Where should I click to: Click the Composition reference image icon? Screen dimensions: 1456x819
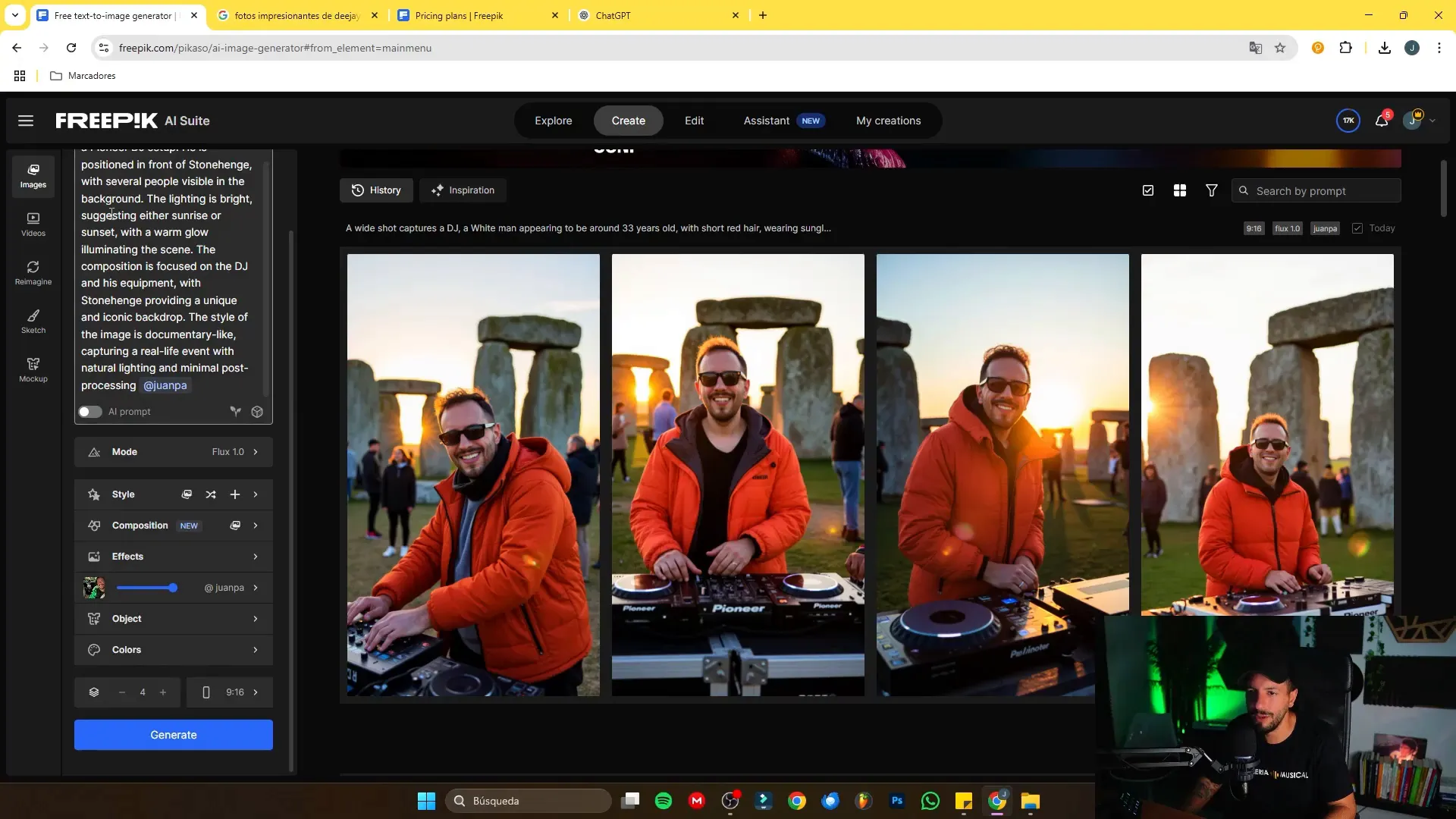pos(235,526)
